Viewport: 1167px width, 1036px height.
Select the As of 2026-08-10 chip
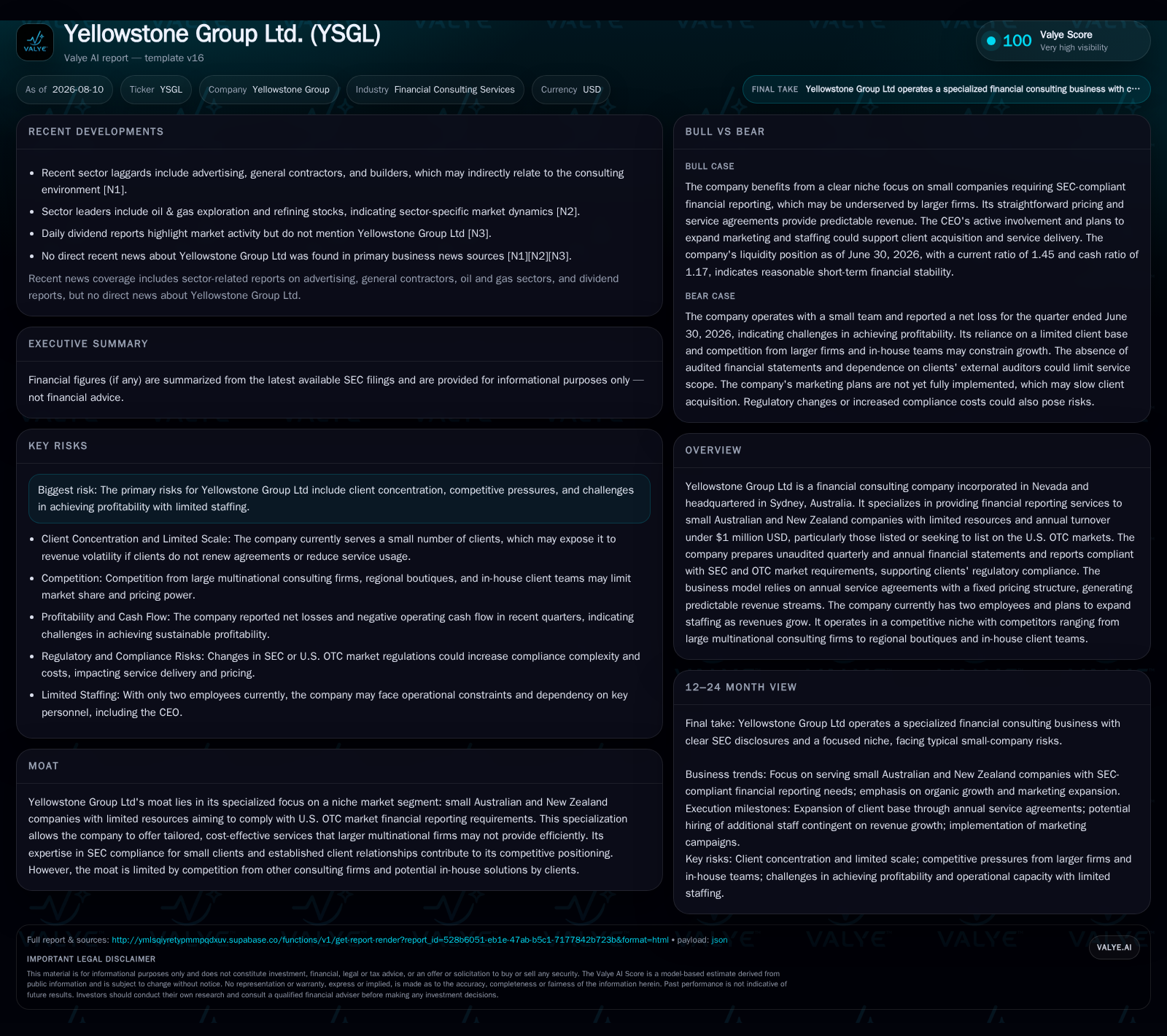click(x=64, y=90)
